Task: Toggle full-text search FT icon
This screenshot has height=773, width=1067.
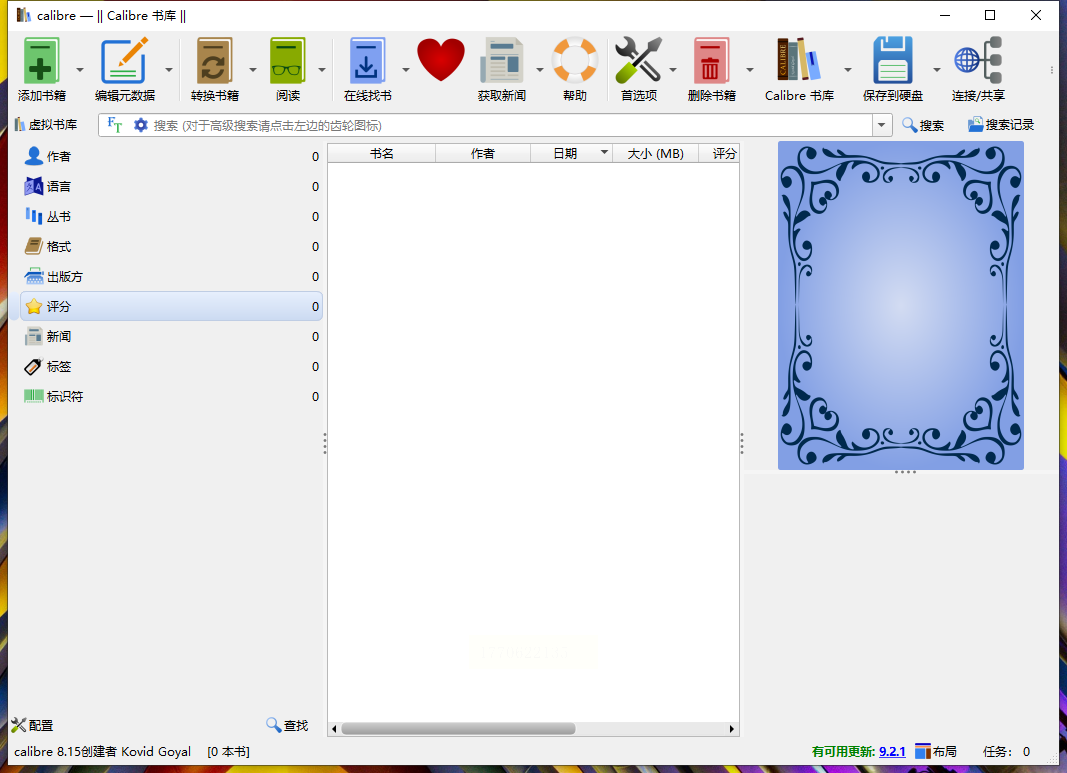Action: 115,125
